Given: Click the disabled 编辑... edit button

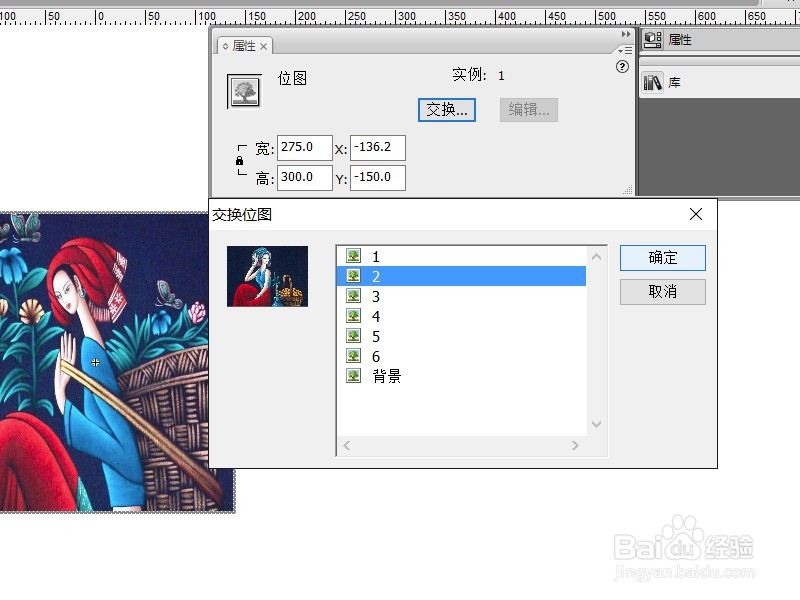Looking at the screenshot, I should point(529,110).
